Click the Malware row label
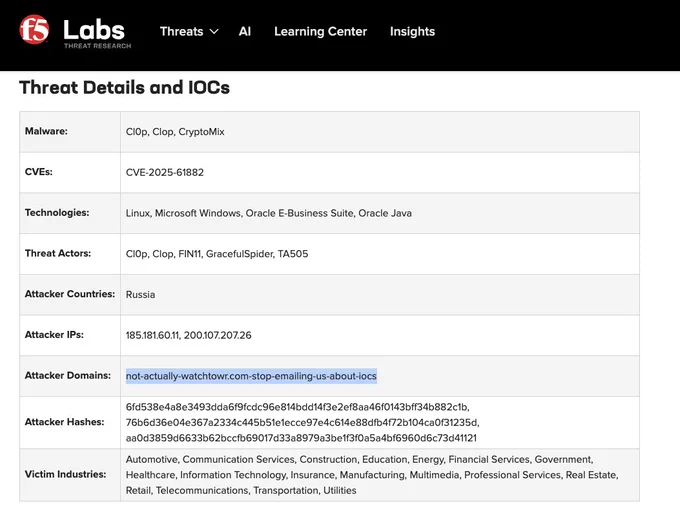 [x=46, y=131]
